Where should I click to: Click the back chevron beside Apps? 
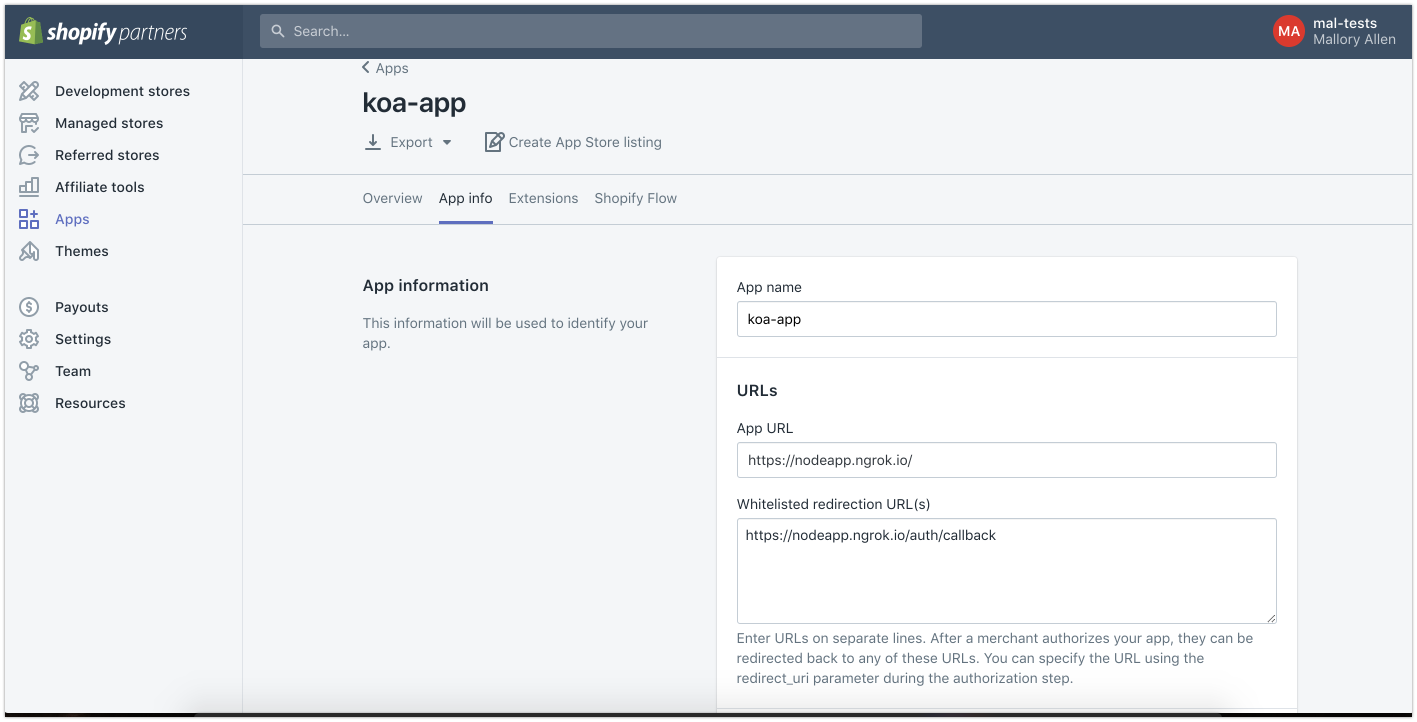point(366,68)
